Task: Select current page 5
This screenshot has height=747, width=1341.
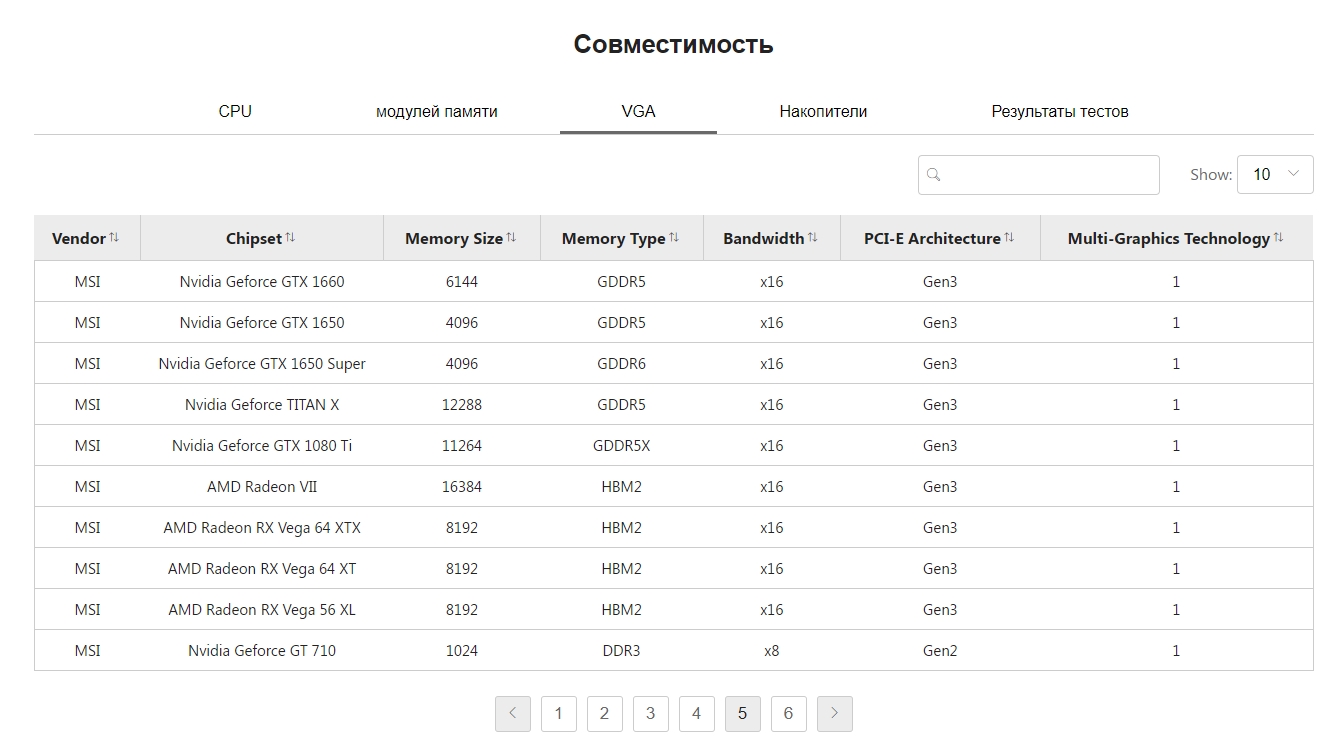Action: tap(743, 713)
